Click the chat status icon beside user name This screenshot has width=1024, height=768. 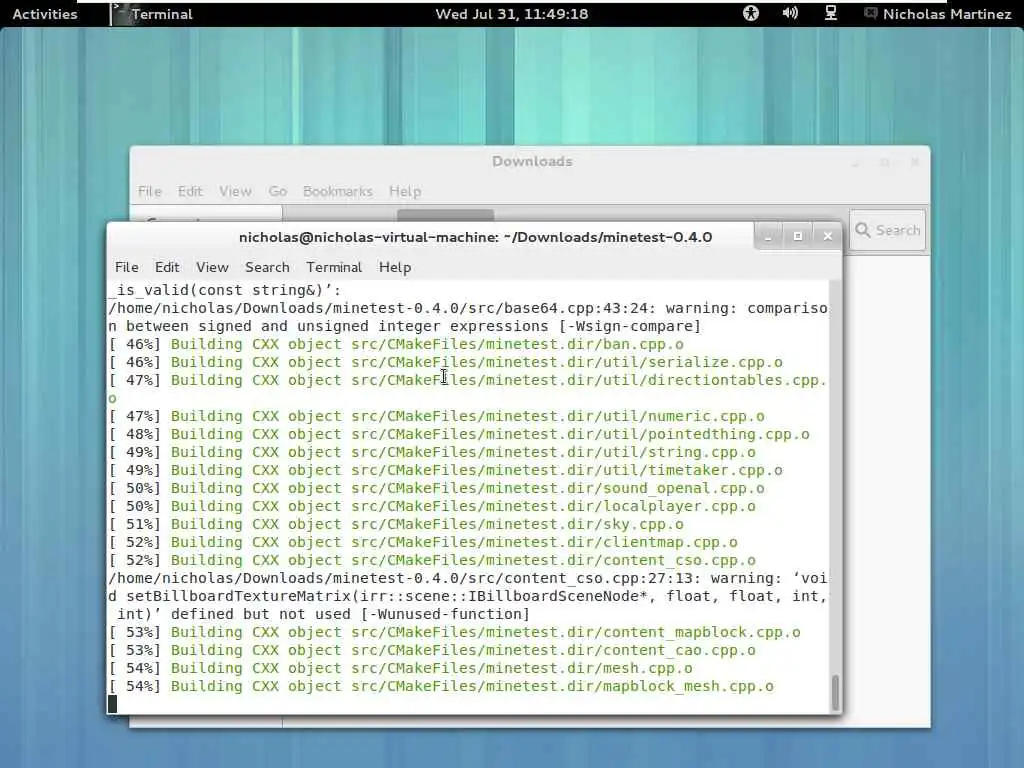[x=871, y=13]
